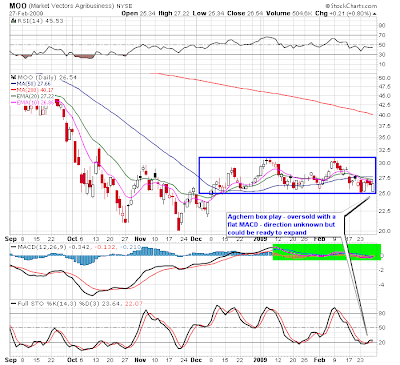The height and width of the screenshot is (365, 400).
Task: Click the 70 level on RSI axis
Action: 382,35
